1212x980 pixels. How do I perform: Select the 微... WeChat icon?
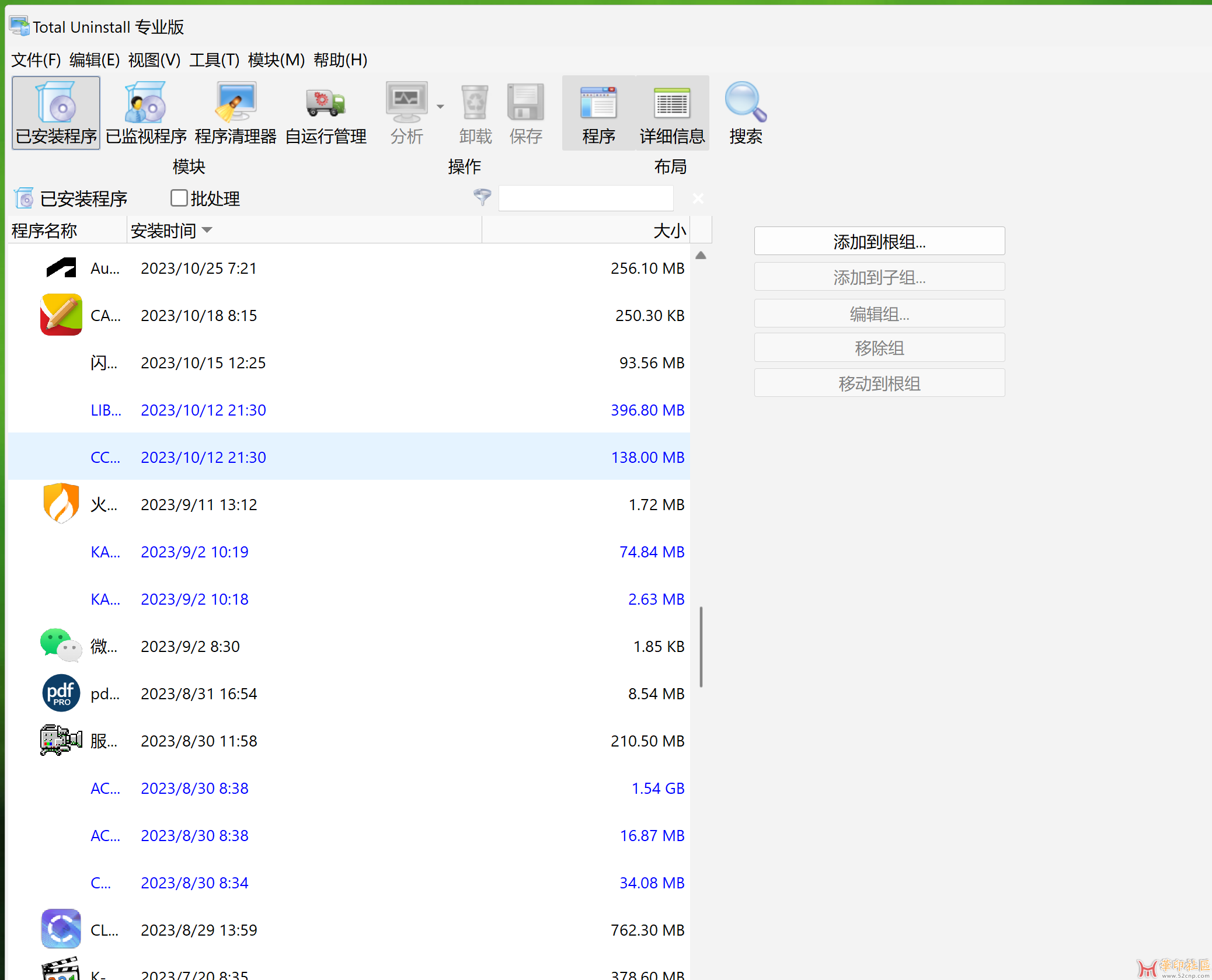click(61, 645)
